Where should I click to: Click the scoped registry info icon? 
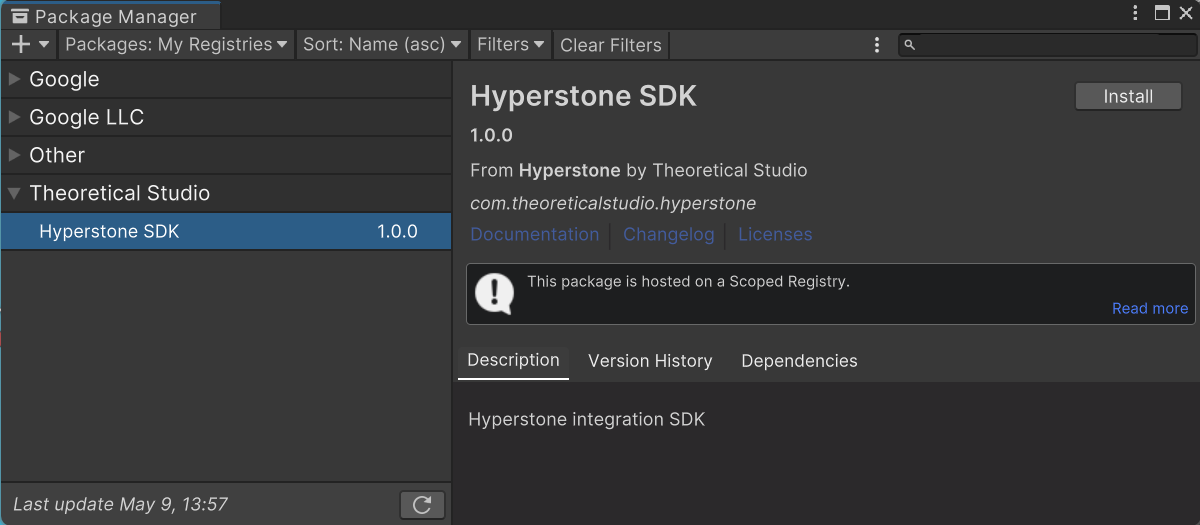[x=494, y=293]
